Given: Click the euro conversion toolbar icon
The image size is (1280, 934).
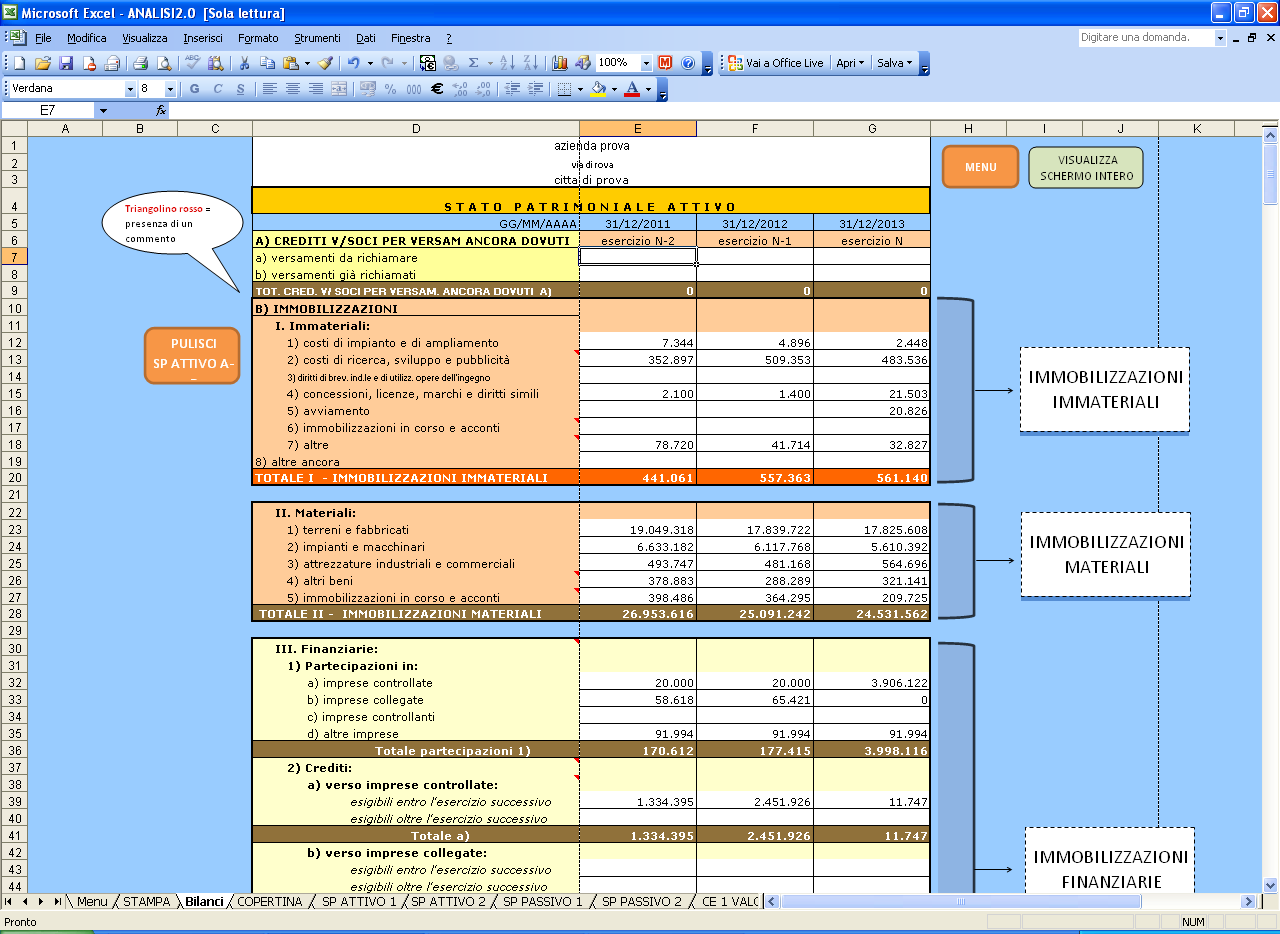Looking at the screenshot, I should pos(428,63).
